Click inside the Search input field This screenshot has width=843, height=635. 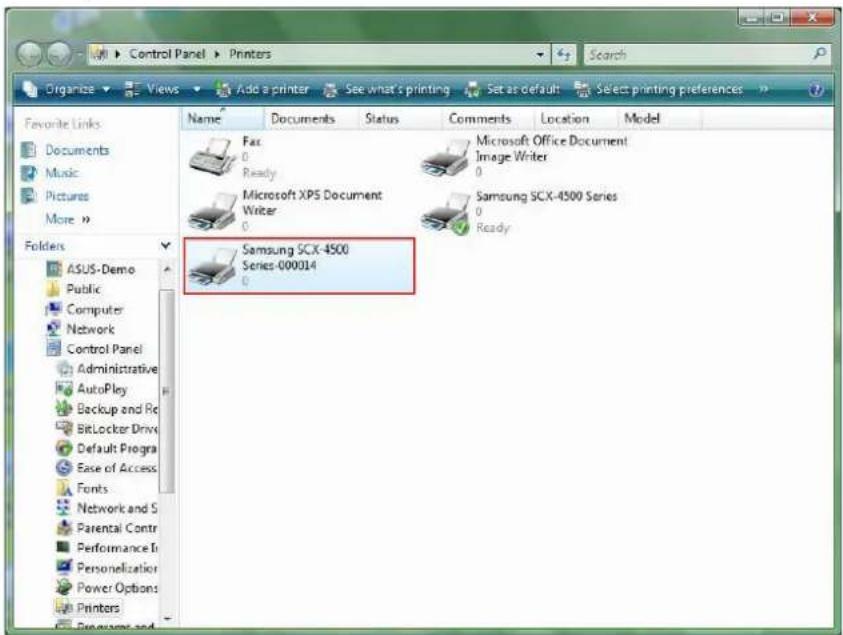click(699, 55)
